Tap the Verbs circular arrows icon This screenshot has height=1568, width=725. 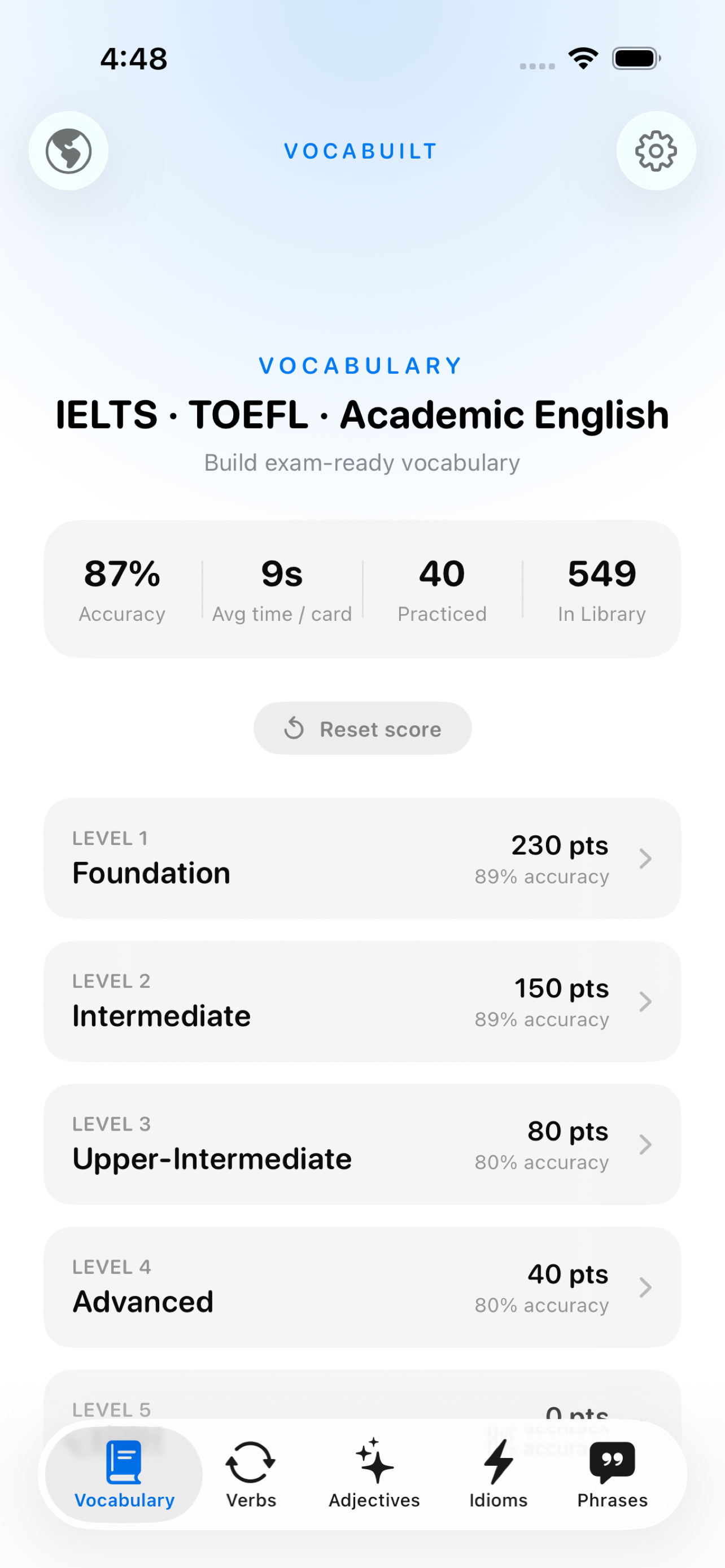click(250, 1462)
